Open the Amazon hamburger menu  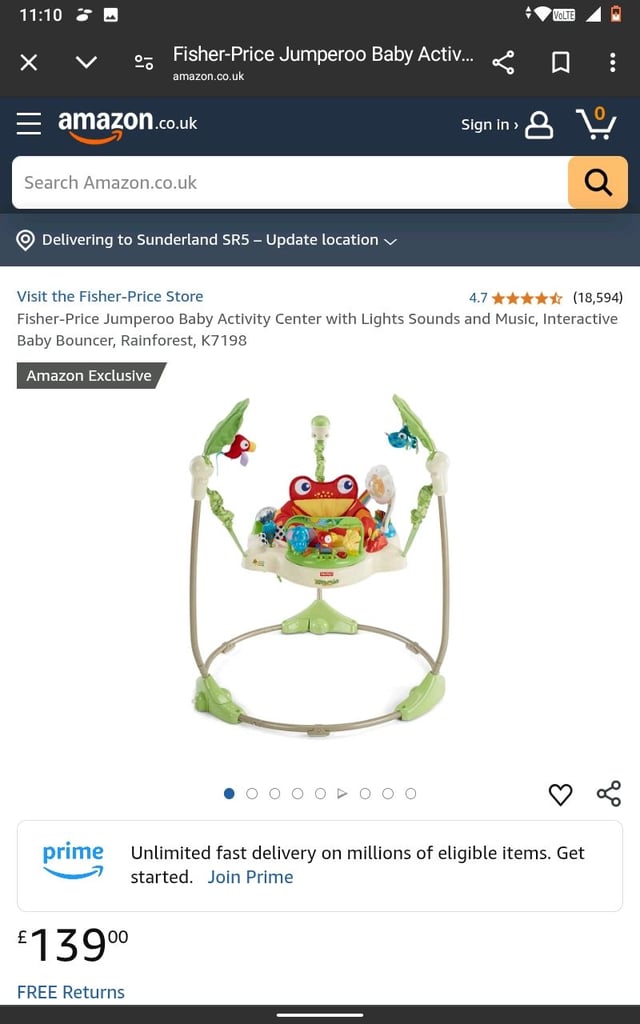(x=29, y=123)
